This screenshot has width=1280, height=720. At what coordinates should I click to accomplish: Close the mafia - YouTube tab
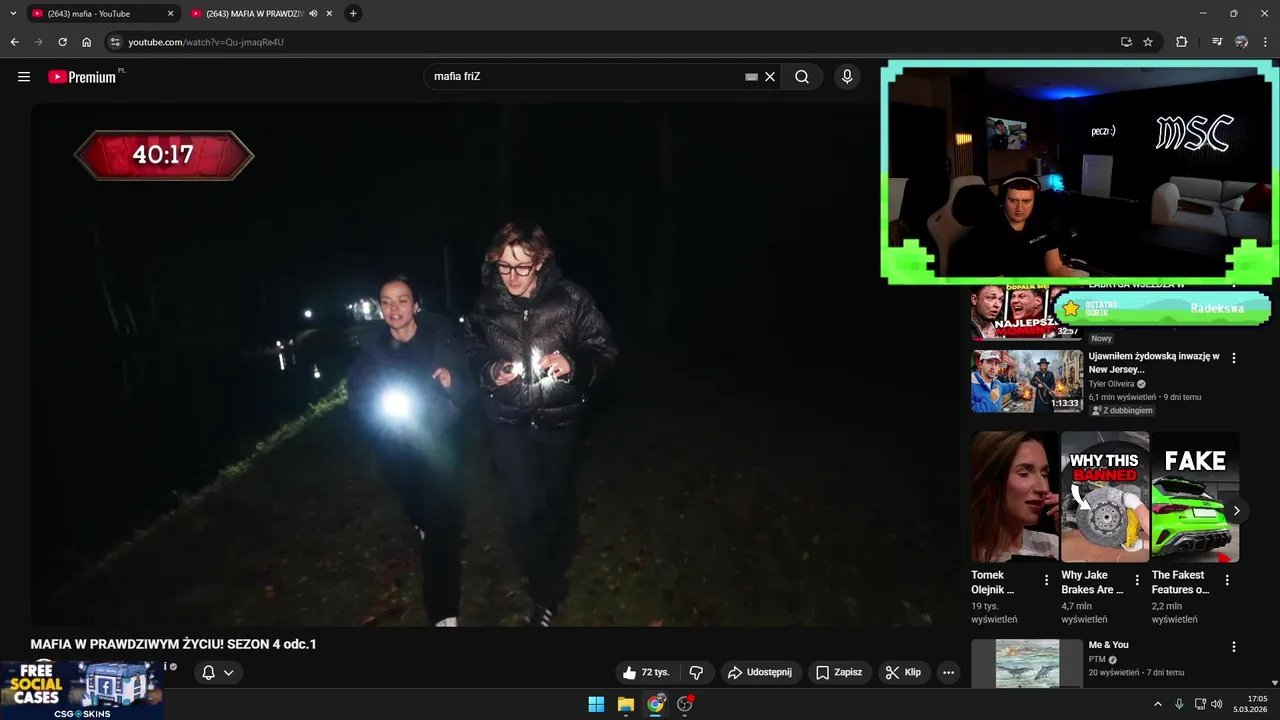[x=170, y=14]
